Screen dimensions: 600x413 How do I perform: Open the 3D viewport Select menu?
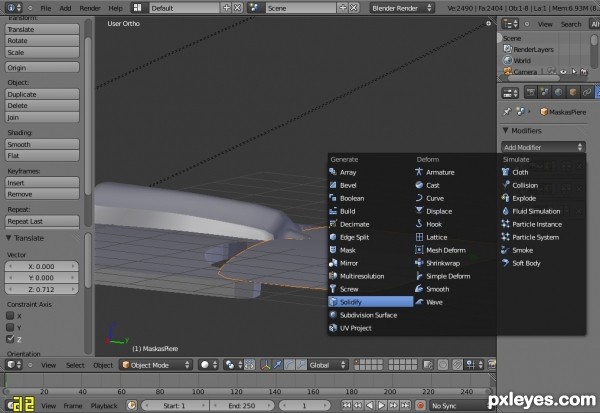point(75,365)
